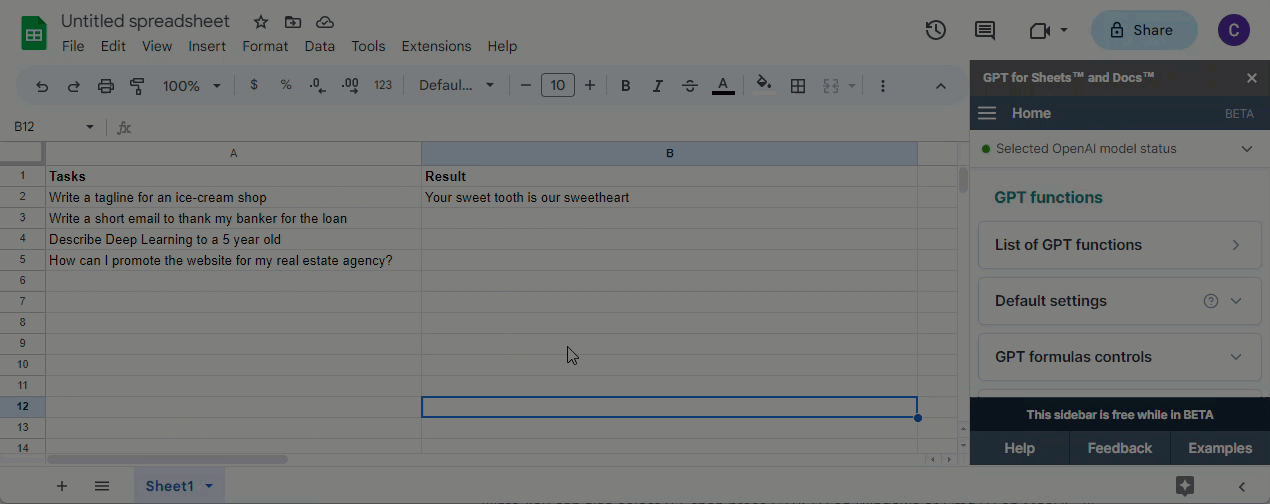Click the Default settings help icon
The width and height of the screenshot is (1270, 504).
coord(1211,301)
